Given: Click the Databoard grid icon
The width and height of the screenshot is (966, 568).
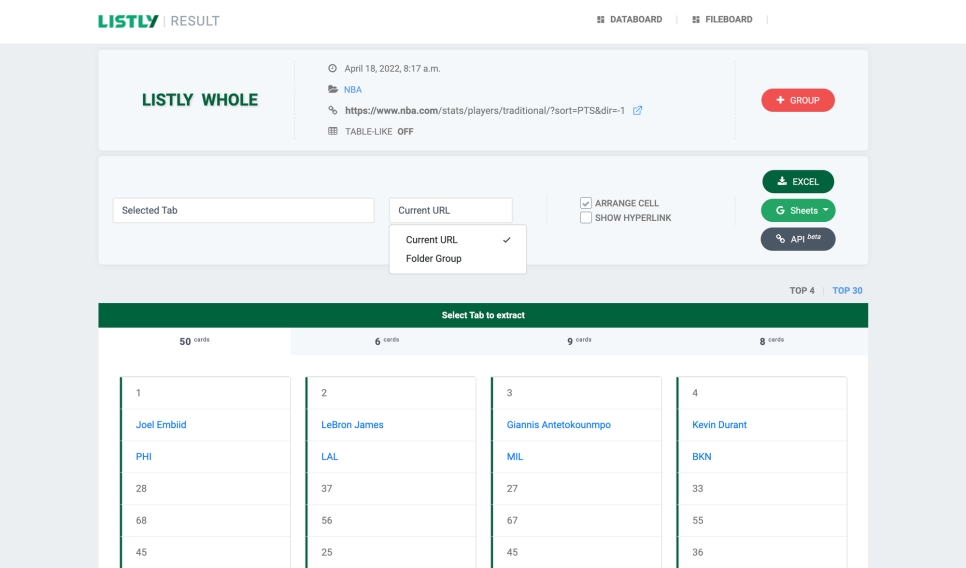Looking at the screenshot, I should click(601, 20).
